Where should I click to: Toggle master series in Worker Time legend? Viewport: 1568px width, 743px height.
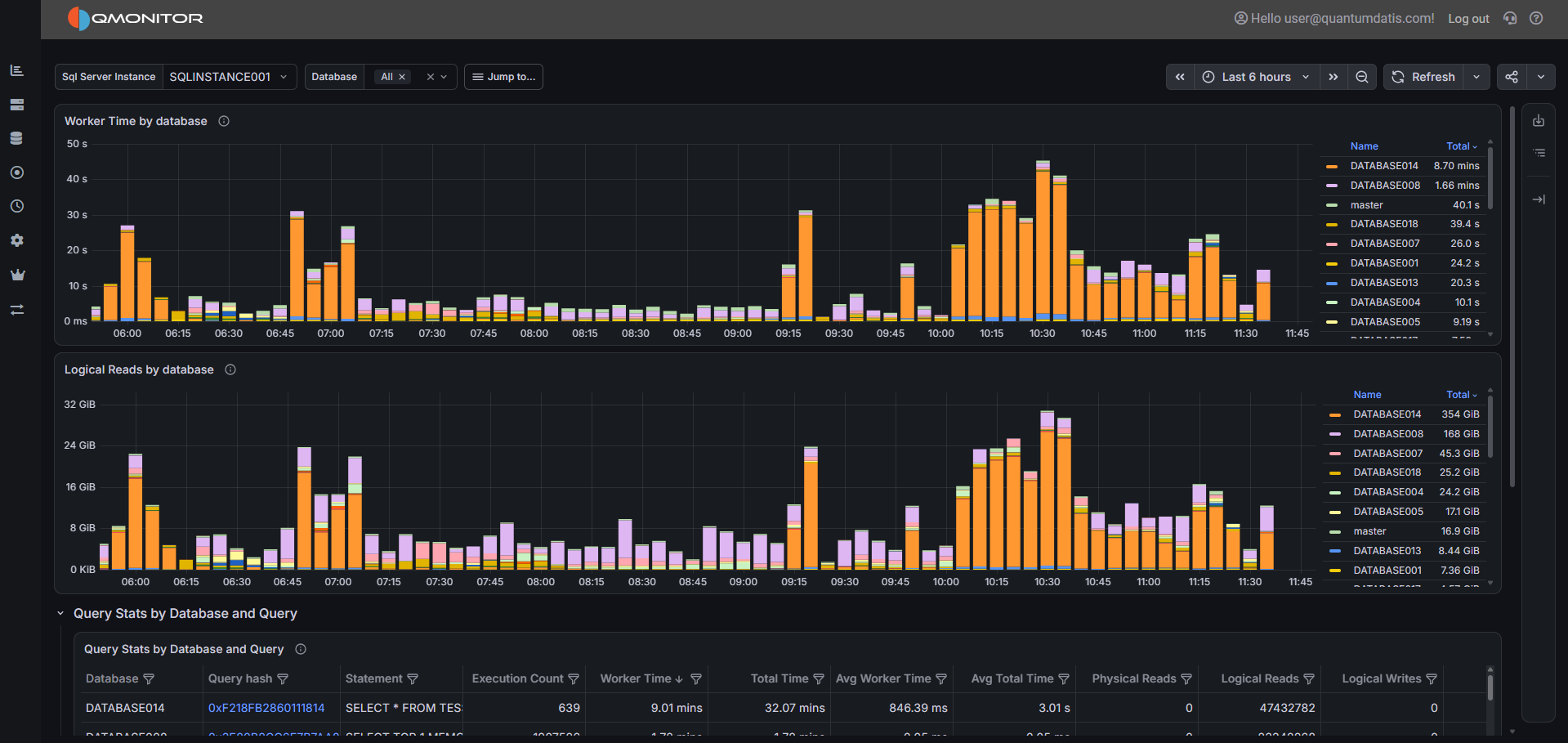[x=1366, y=205]
